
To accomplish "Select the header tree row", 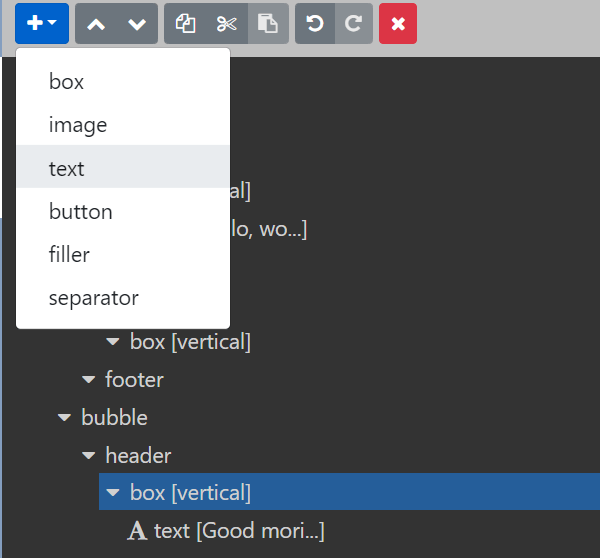I will click(138, 455).
